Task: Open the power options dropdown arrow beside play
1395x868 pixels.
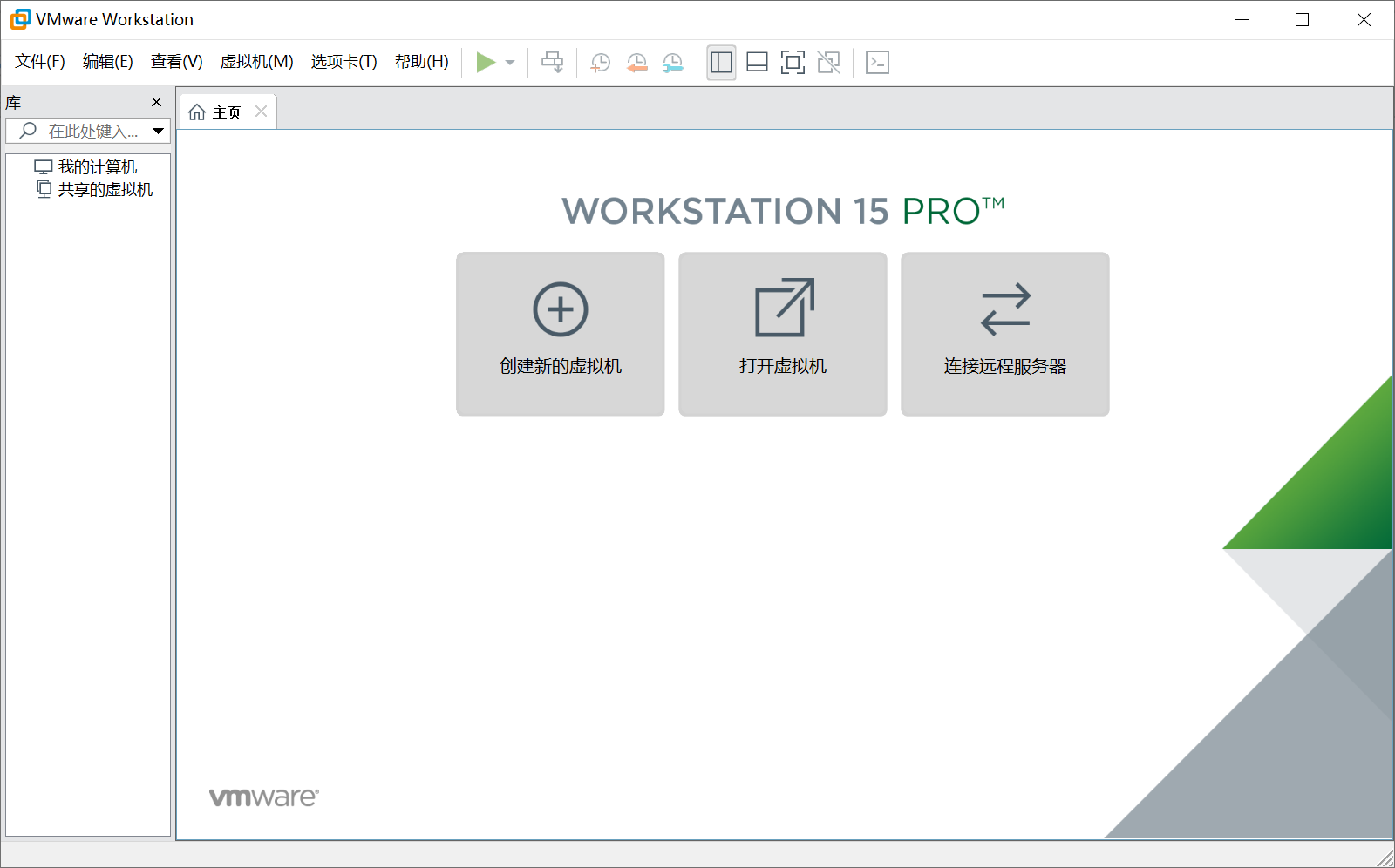Action: 510,63
